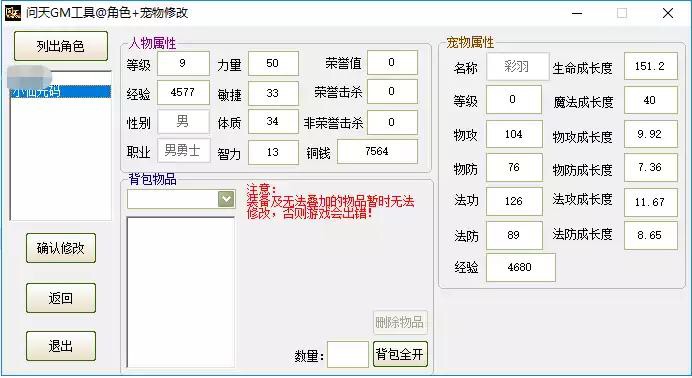Close the 问天GM工具 window

pos(668,13)
